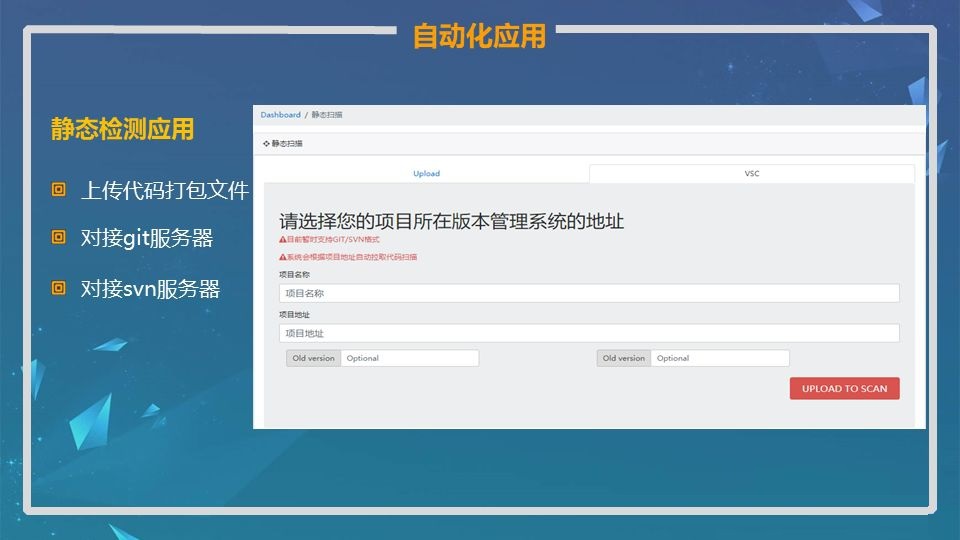Click the 静态扫描 breadcrumb text
This screenshot has width=960, height=540.
click(326, 115)
